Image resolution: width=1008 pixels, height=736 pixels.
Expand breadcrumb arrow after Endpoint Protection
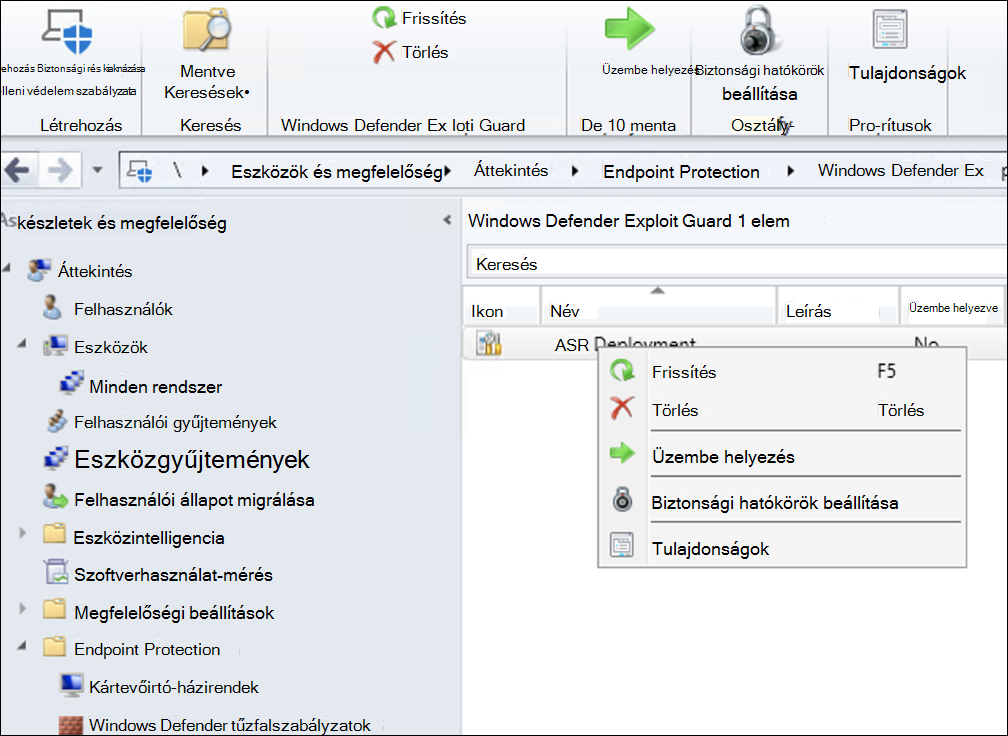point(791,171)
